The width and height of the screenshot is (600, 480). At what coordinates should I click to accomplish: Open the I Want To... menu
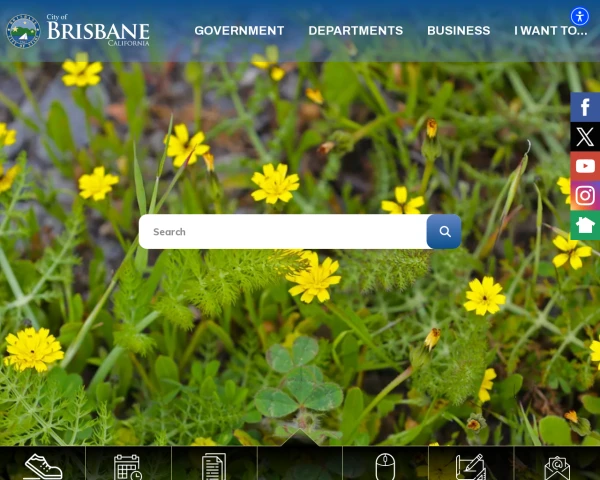[x=550, y=31]
